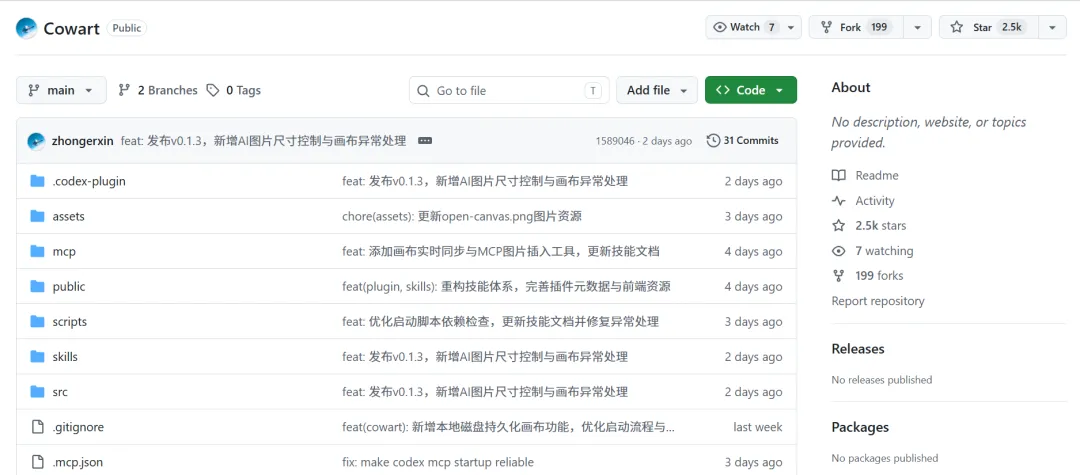Click the branch icon beside main

point(33,90)
